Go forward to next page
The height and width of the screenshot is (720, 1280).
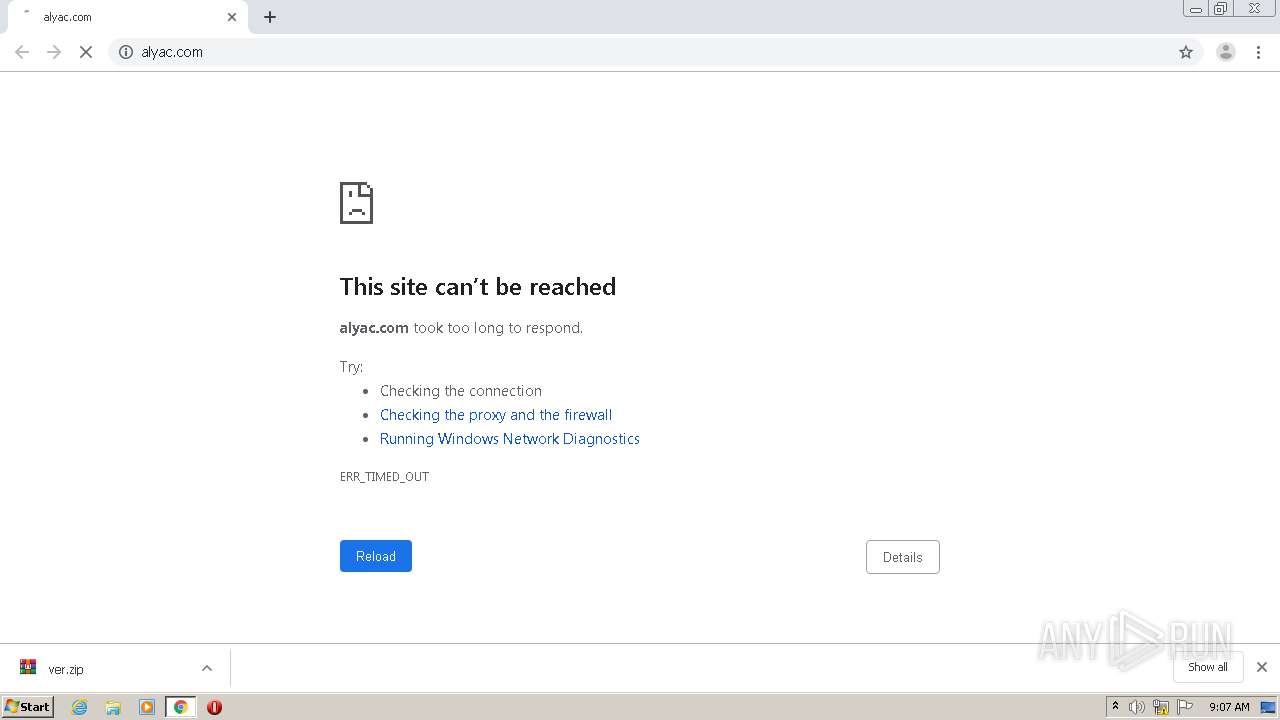click(54, 52)
